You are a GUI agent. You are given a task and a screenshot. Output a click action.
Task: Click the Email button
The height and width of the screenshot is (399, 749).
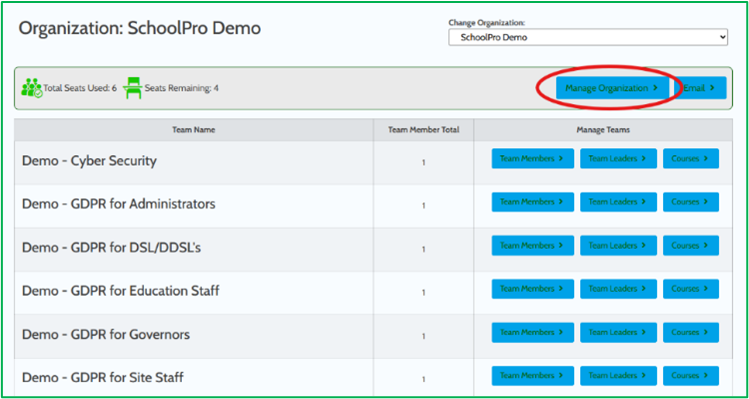pyautogui.click(x=700, y=88)
